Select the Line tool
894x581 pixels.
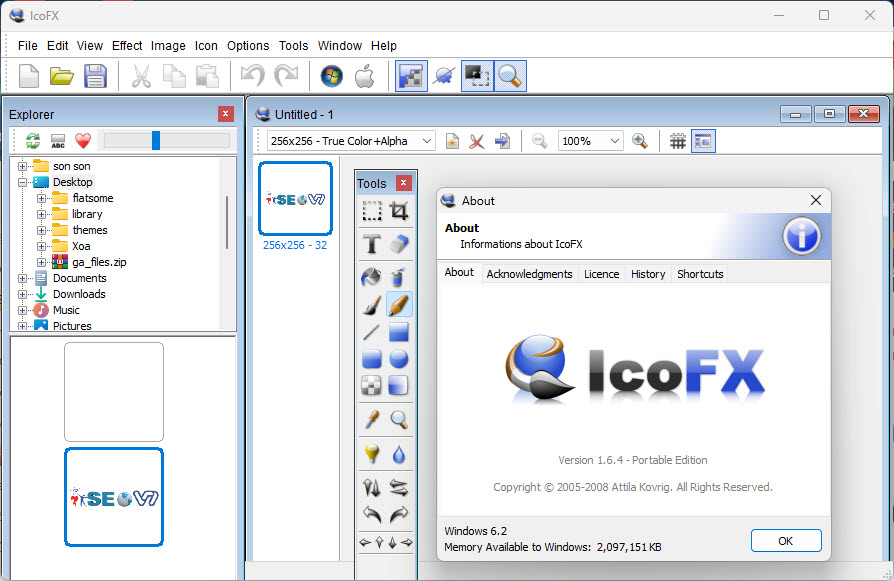(x=372, y=331)
